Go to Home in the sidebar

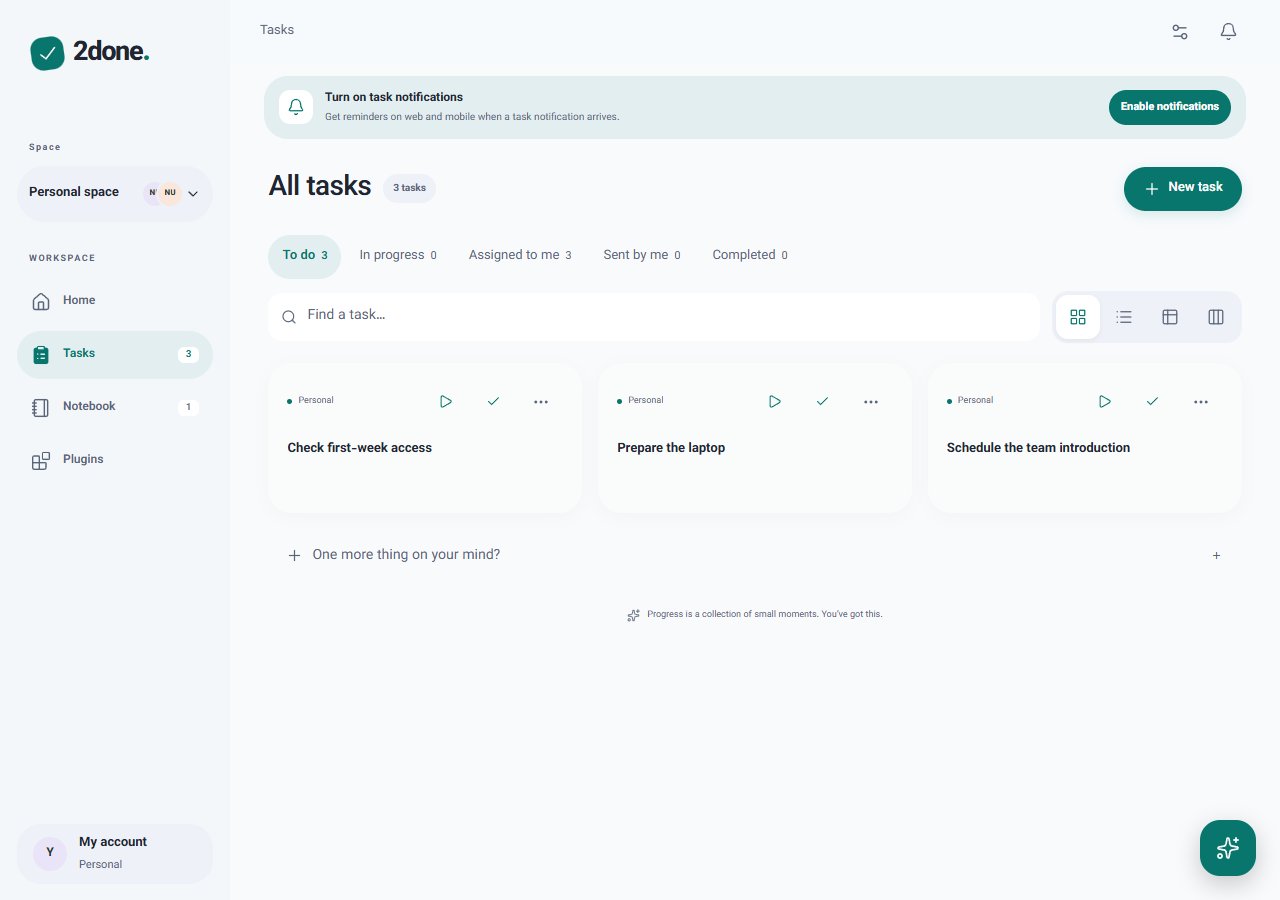tap(115, 301)
